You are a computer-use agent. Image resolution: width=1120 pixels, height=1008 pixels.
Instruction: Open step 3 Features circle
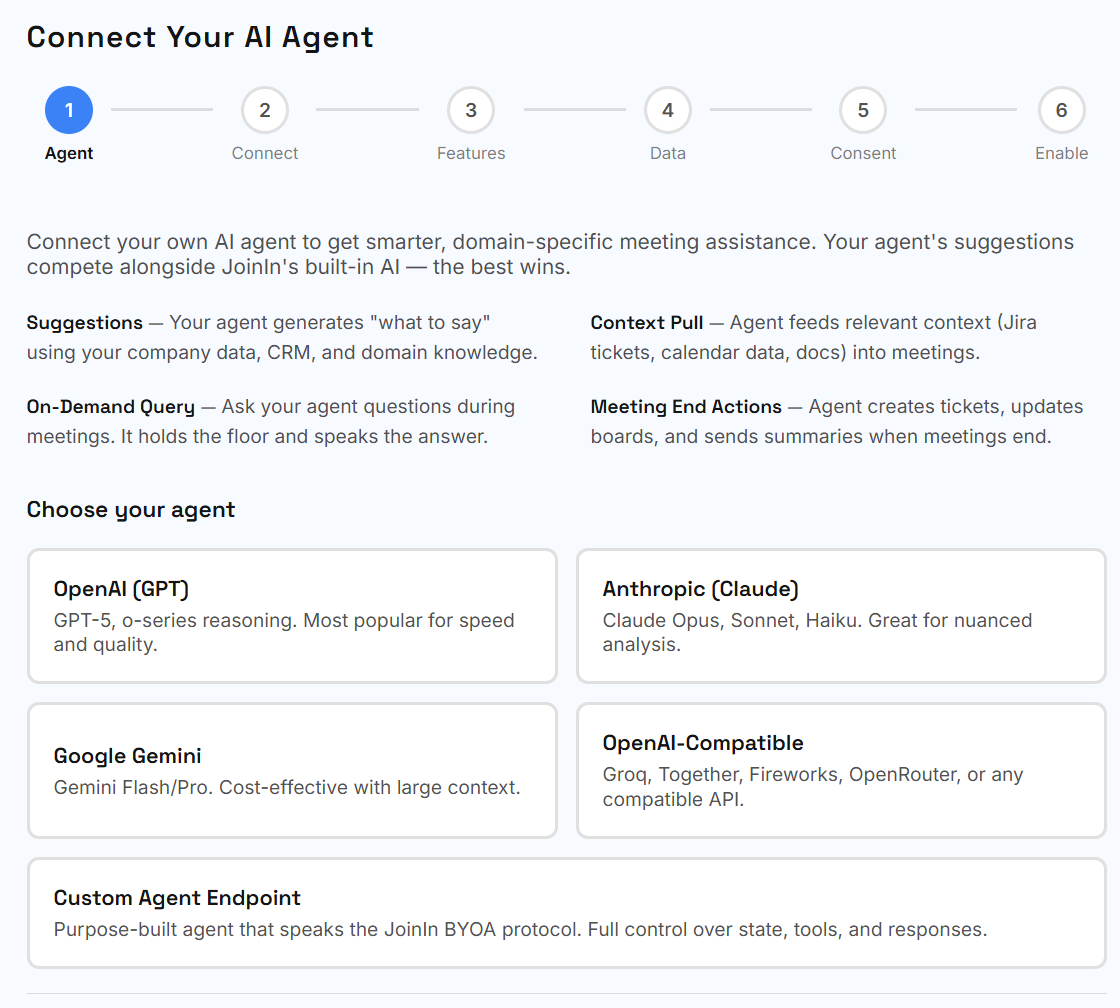pyautogui.click(x=471, y=110)
